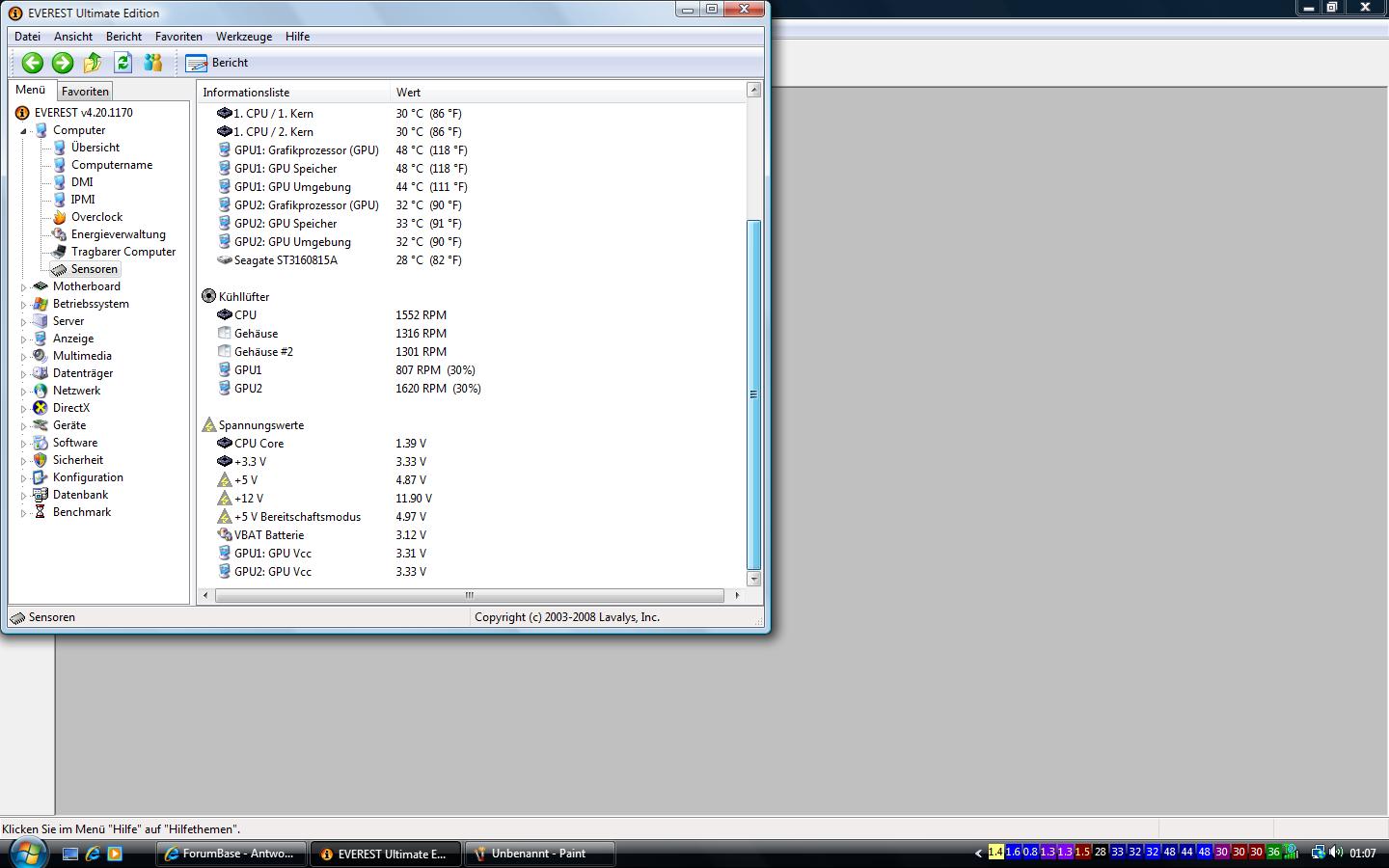Switch to the Menü tab
This screenshot has width=1389, height=868.
pyautogui.click(x=31, y=90)
